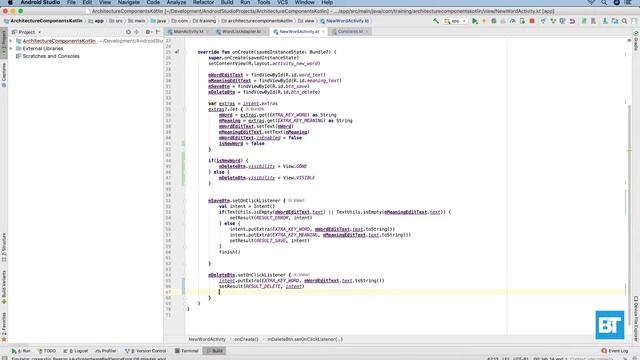Viewport: 640px width, 360px height.
Task: Select the NewWordActivity.kt editor tab
Action: (x=299, y=31)
